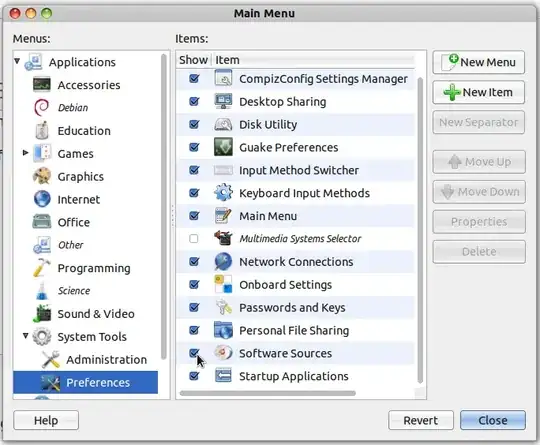Viewport: 540px width, 445px height.
Task: Toggle the Software Sources checkbox
Action: coord(194,353)
